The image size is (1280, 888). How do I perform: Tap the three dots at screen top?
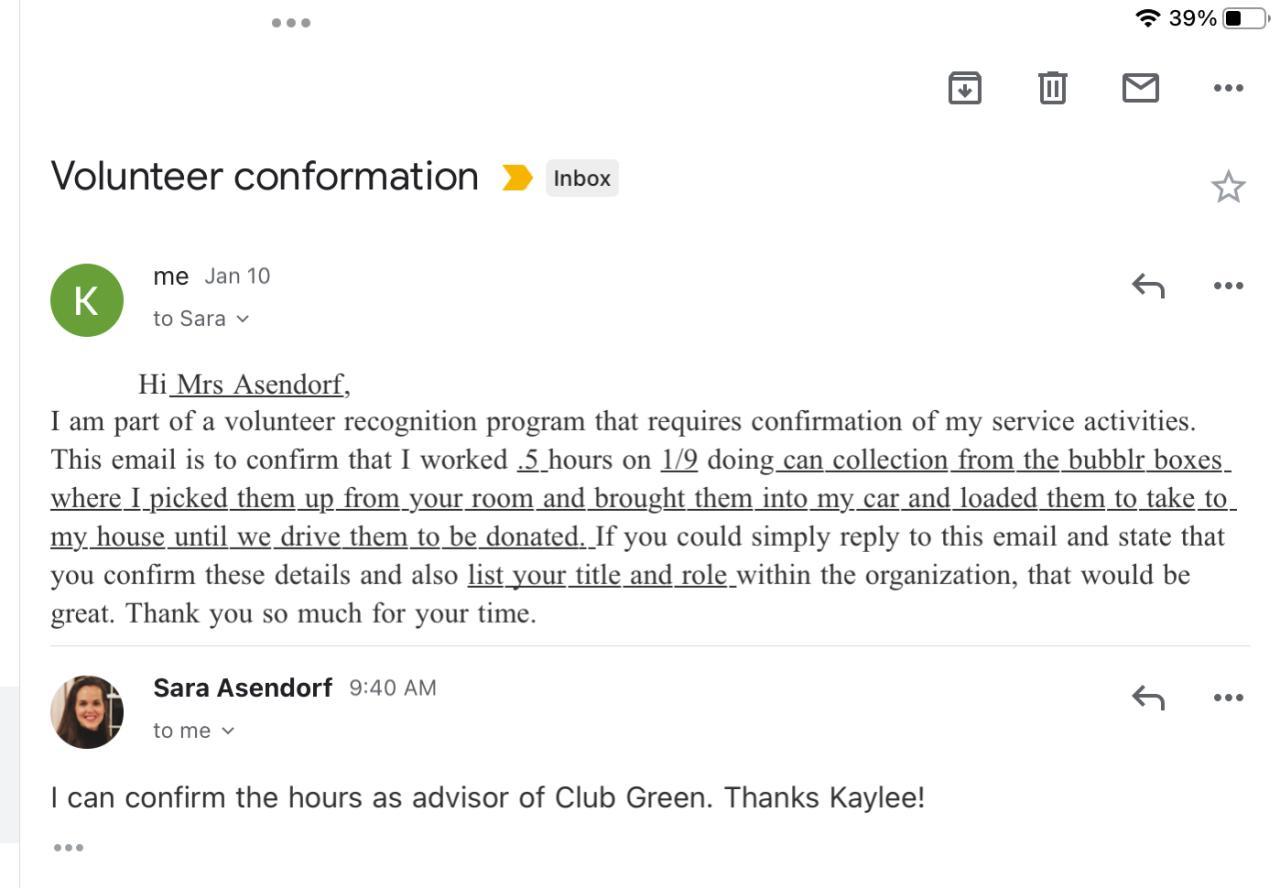[291, 22]
